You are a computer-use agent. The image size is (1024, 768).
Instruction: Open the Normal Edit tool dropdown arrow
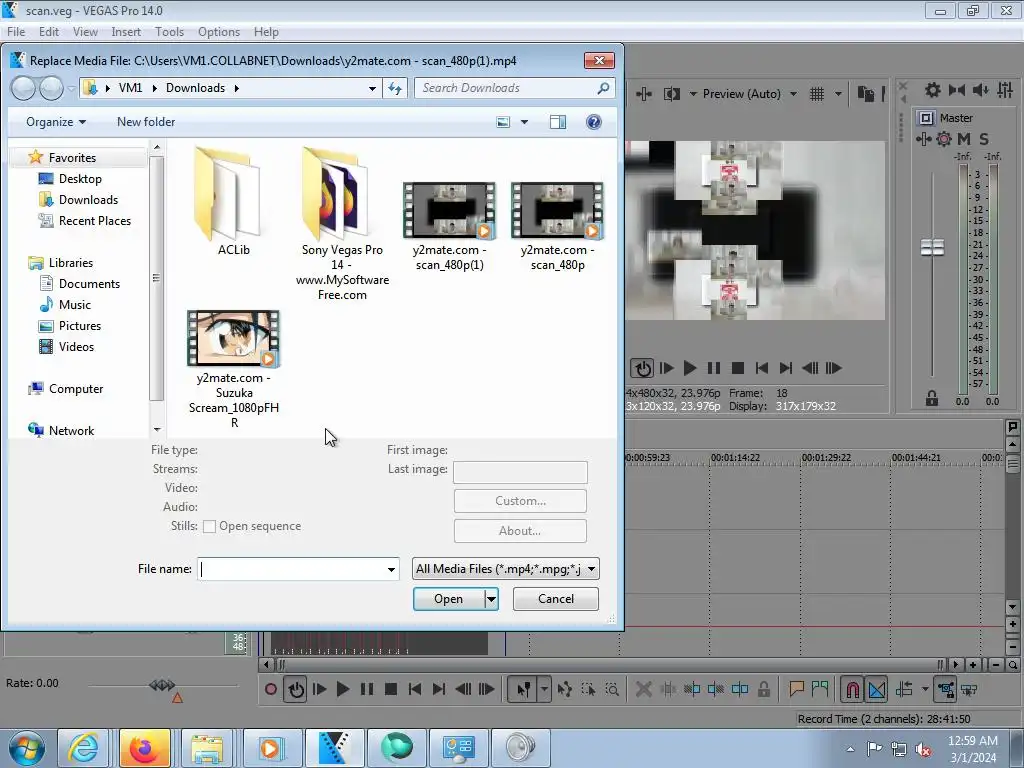tap(544, 689)
